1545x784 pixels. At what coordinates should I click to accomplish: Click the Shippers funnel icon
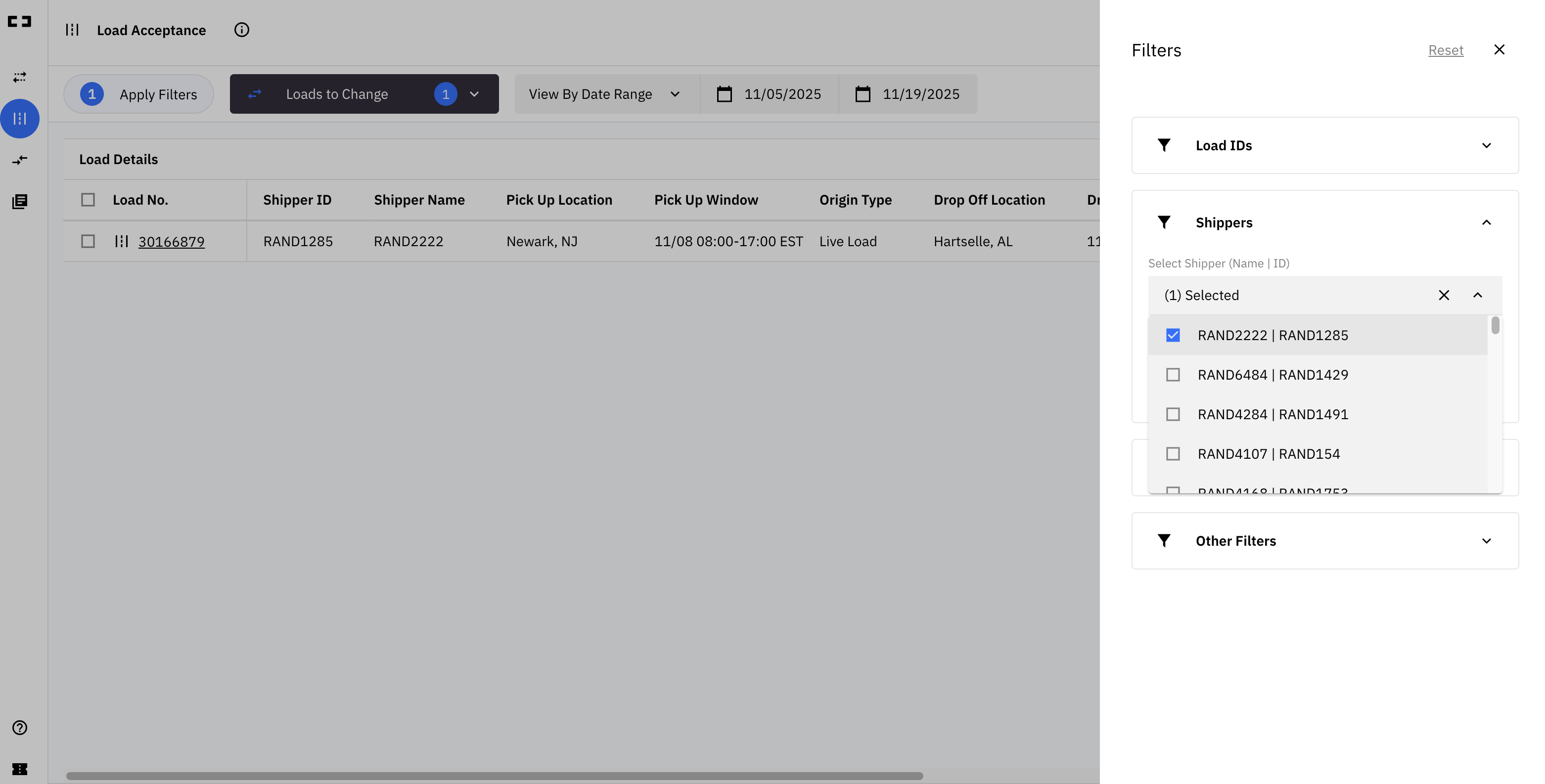(x=1164, y=223)
